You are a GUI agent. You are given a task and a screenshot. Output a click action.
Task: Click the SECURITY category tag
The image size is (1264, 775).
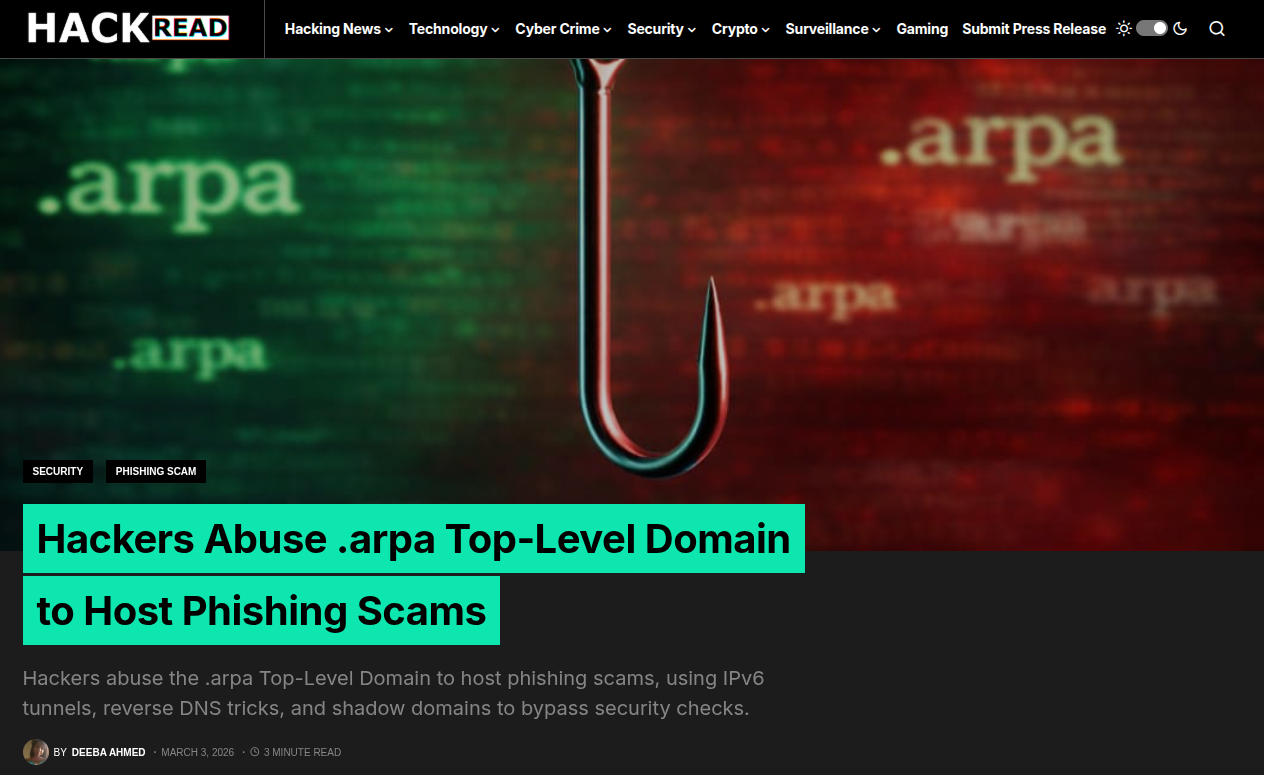(58, 471)
